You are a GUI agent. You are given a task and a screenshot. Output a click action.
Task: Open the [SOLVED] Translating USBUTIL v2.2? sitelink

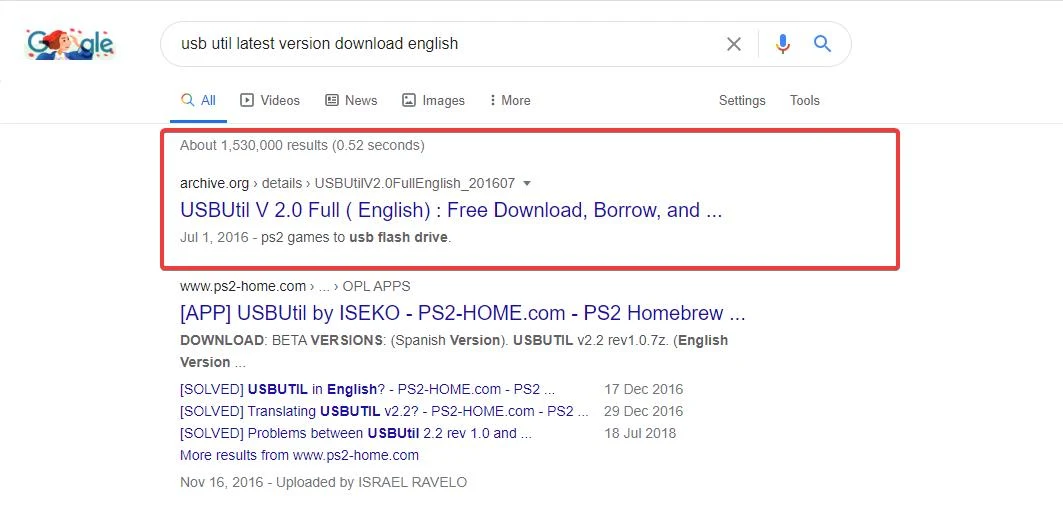click(x=384, y=411)
